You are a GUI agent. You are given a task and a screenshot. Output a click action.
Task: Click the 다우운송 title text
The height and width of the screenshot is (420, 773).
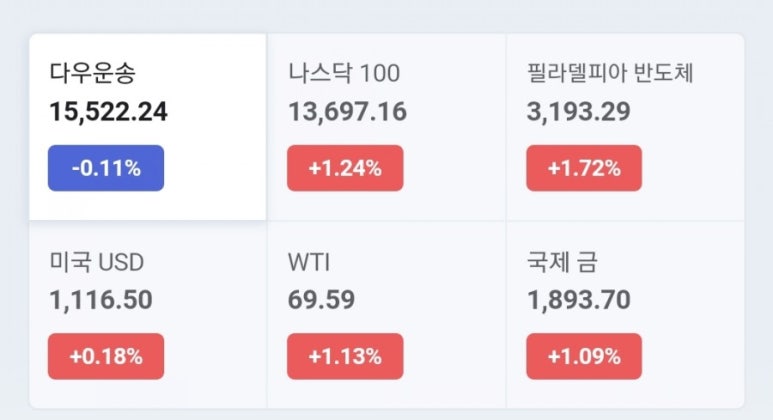92,73
